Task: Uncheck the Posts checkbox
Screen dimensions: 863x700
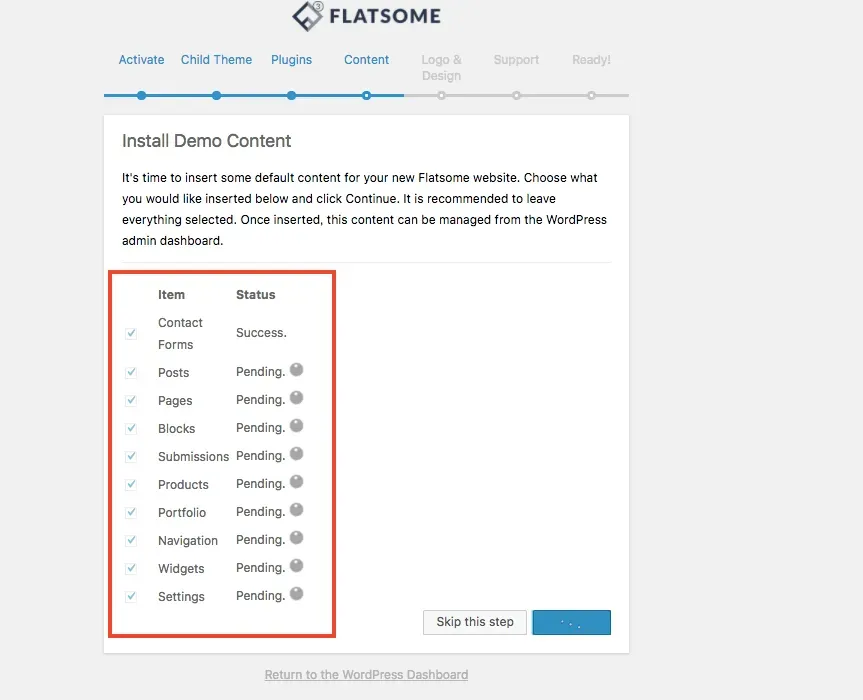Action: point(131,373)
